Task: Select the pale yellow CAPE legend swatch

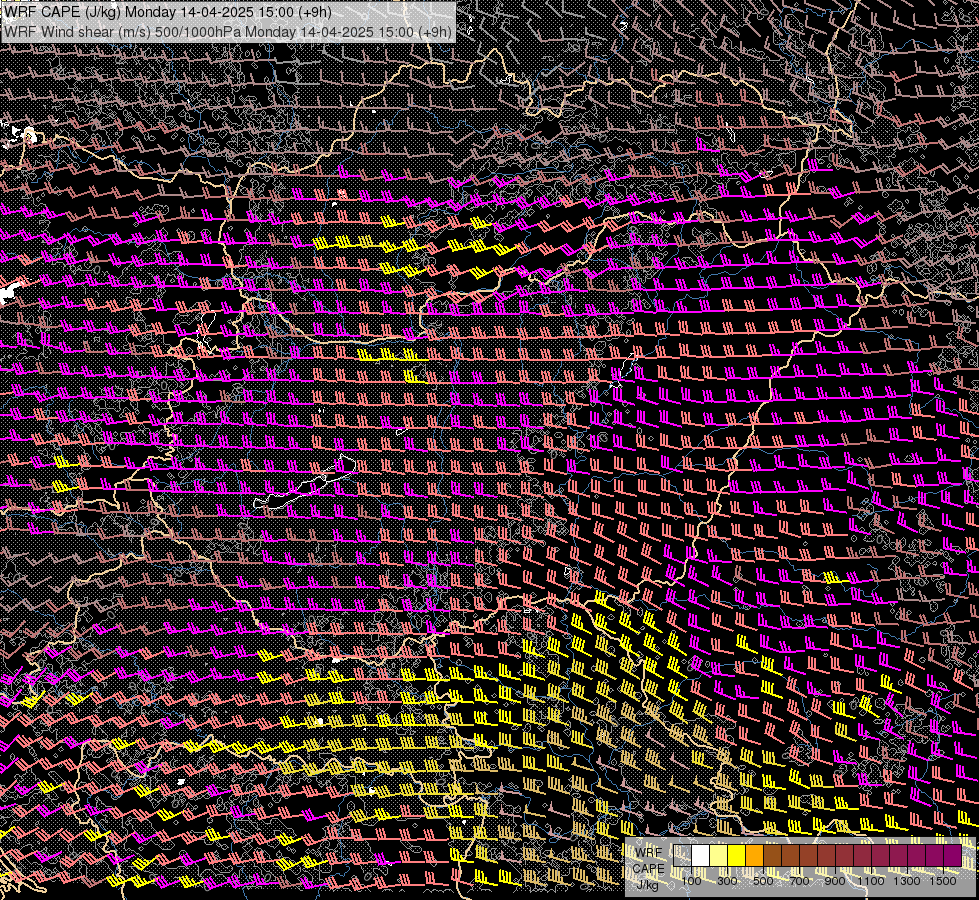Action: click(x=719, y=855)
